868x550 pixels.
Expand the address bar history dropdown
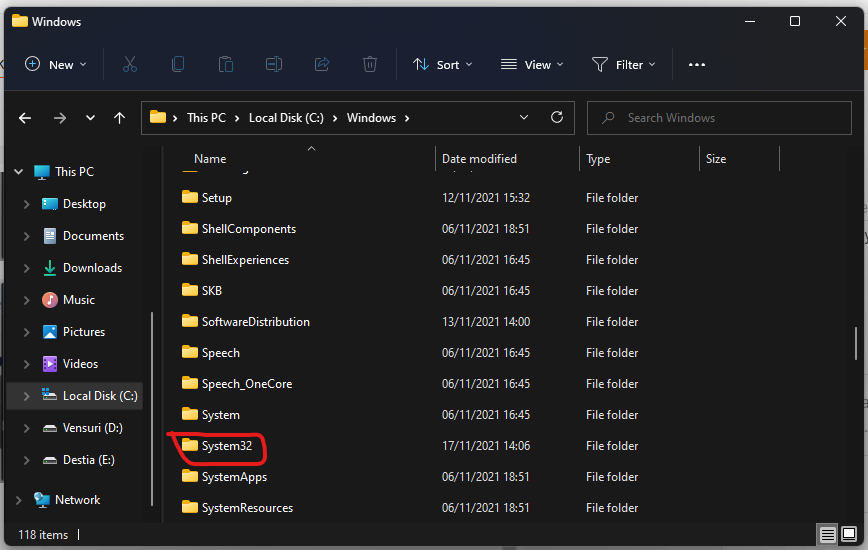tap(524, 117)
